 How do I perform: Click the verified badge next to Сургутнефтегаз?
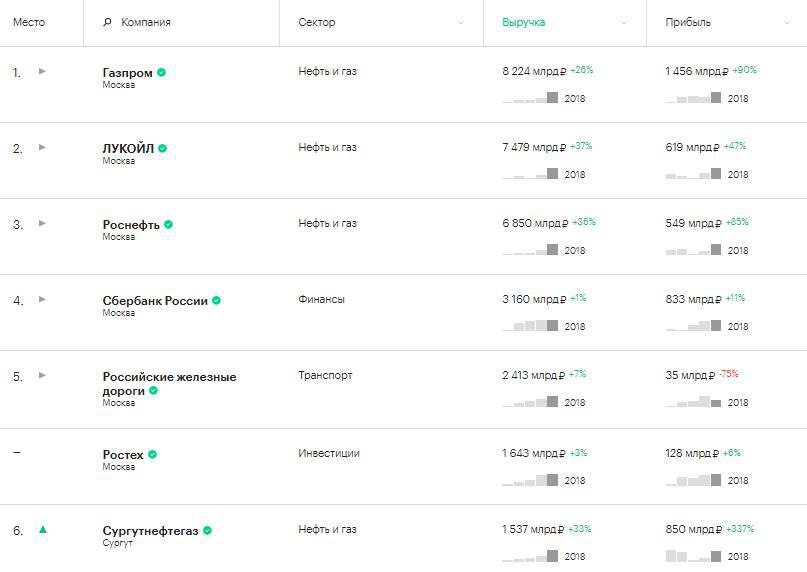click(207, 530)
